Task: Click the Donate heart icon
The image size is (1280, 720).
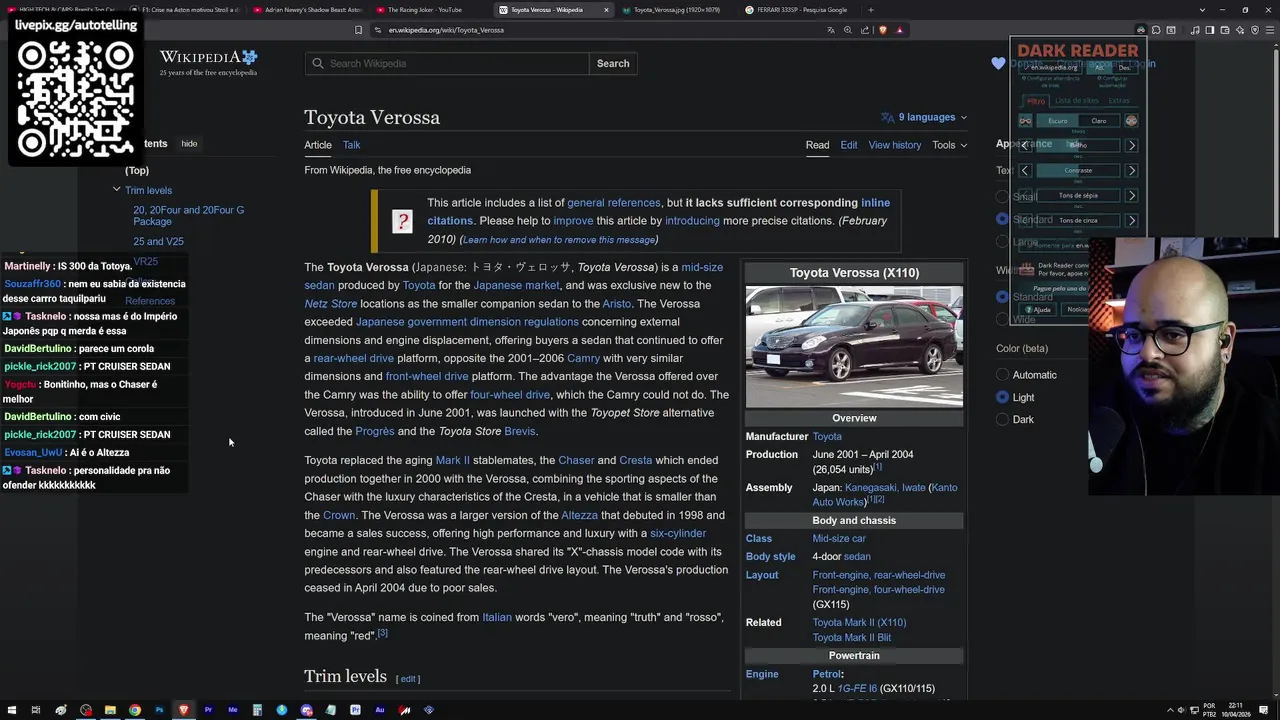Action: (x=998, y=63)
